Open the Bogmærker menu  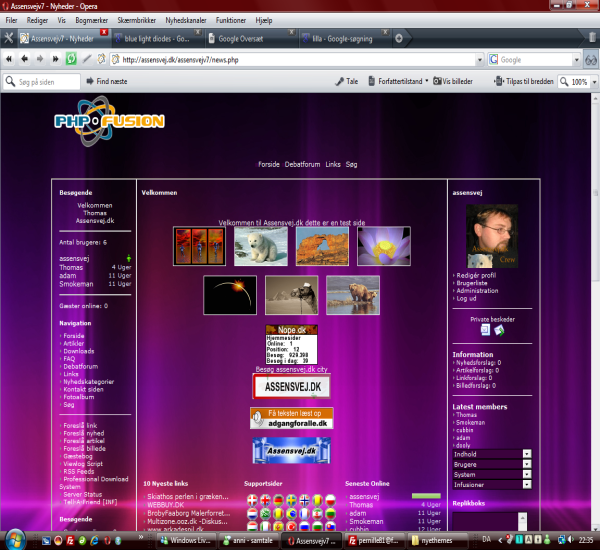click(91, 20)
